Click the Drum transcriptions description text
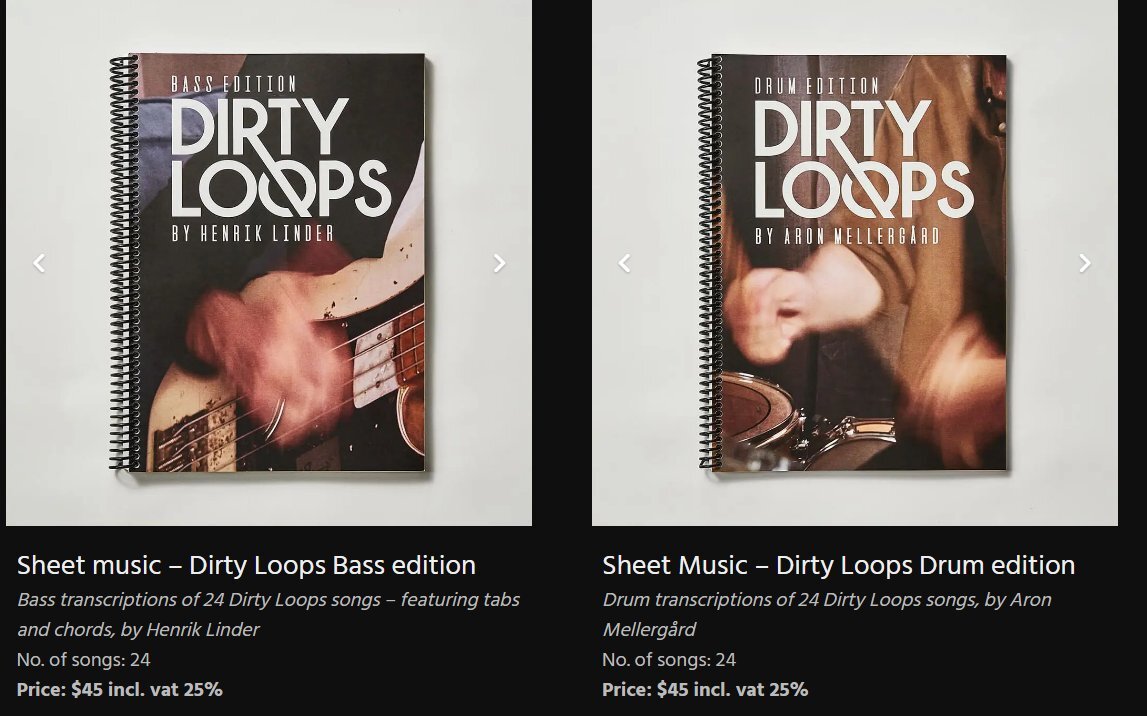1147x716 pixels. 827,614
